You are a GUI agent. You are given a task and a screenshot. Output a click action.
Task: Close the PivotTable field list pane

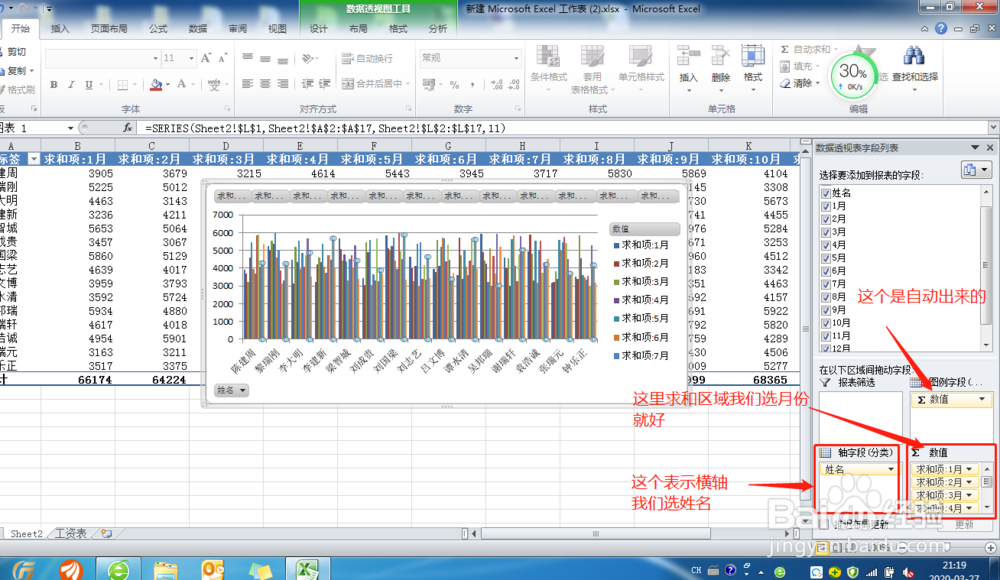point(990,147)
